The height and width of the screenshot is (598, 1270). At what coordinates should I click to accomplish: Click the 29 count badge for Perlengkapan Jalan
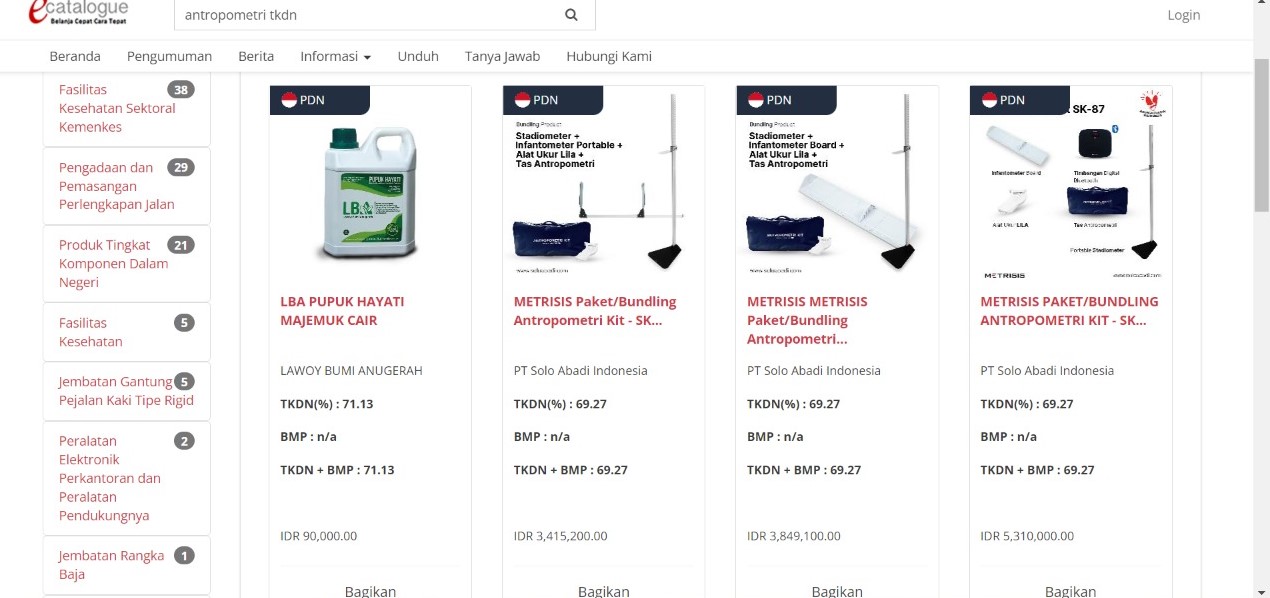click(181, 167)
